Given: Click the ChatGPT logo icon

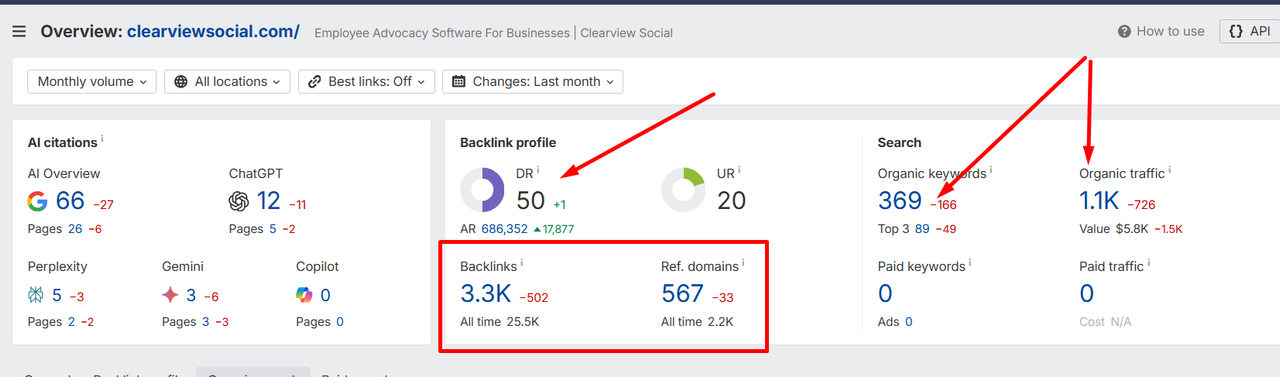Looking at the screenshot, I should (x=238, y=202).
